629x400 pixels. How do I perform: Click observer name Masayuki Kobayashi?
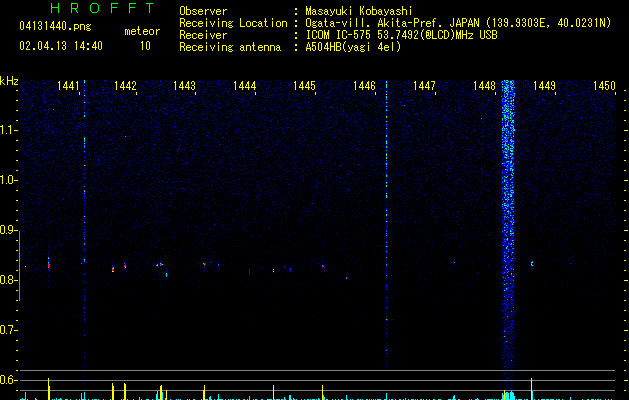coord(359,11)
